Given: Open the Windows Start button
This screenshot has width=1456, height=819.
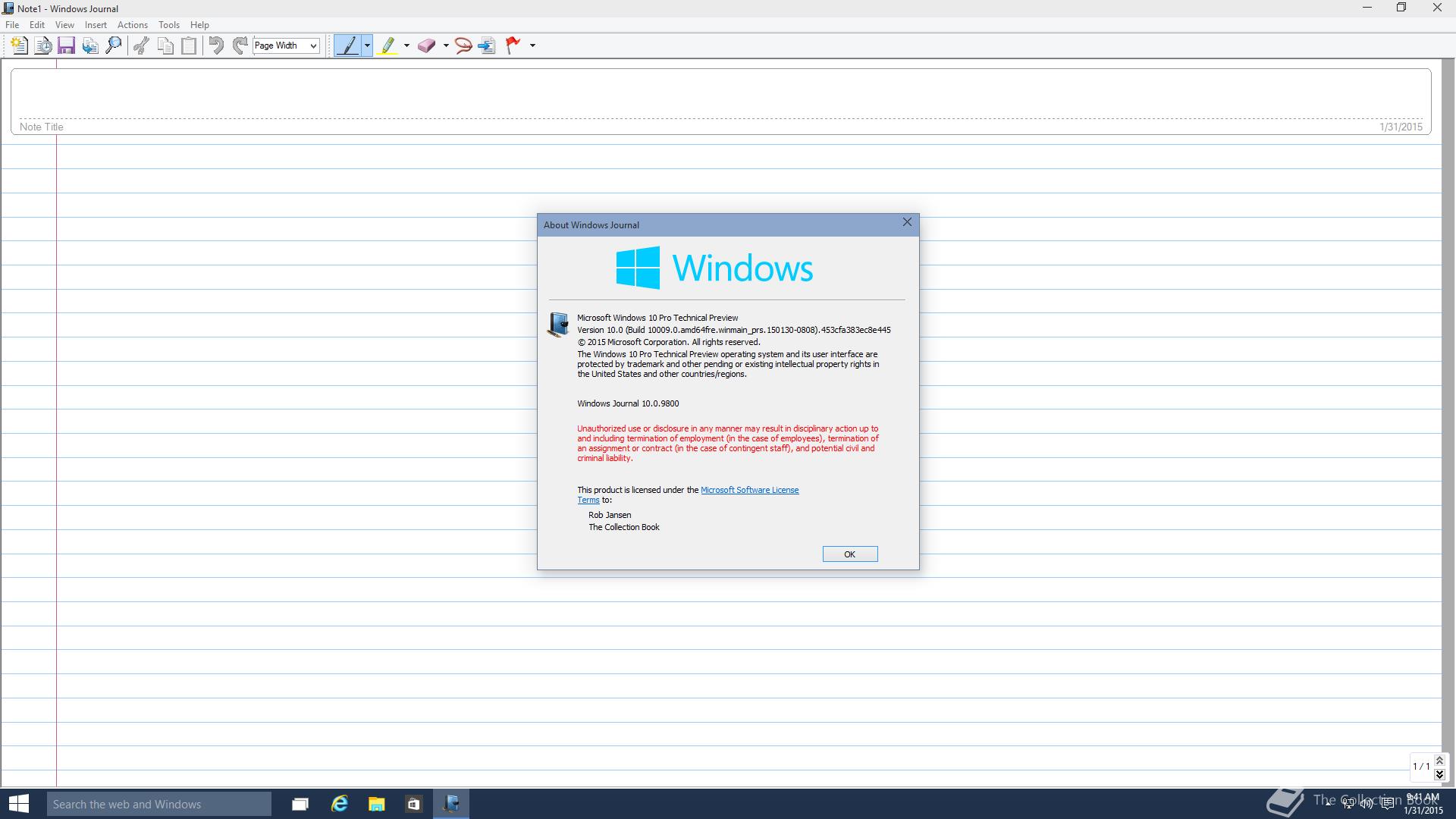Looking at the screenshot, I should [x=18, y=804].
